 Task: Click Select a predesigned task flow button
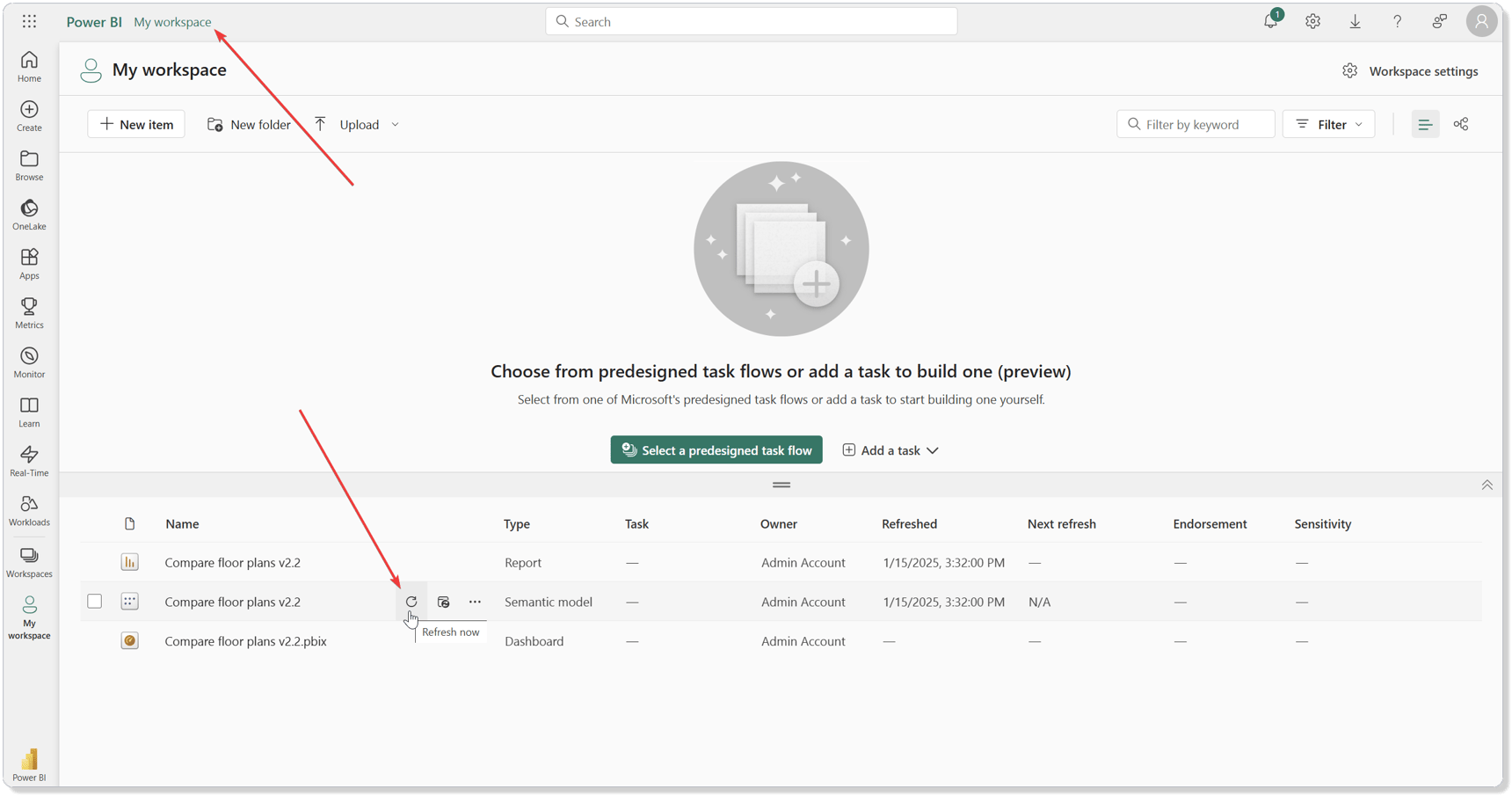click(716, 450)
